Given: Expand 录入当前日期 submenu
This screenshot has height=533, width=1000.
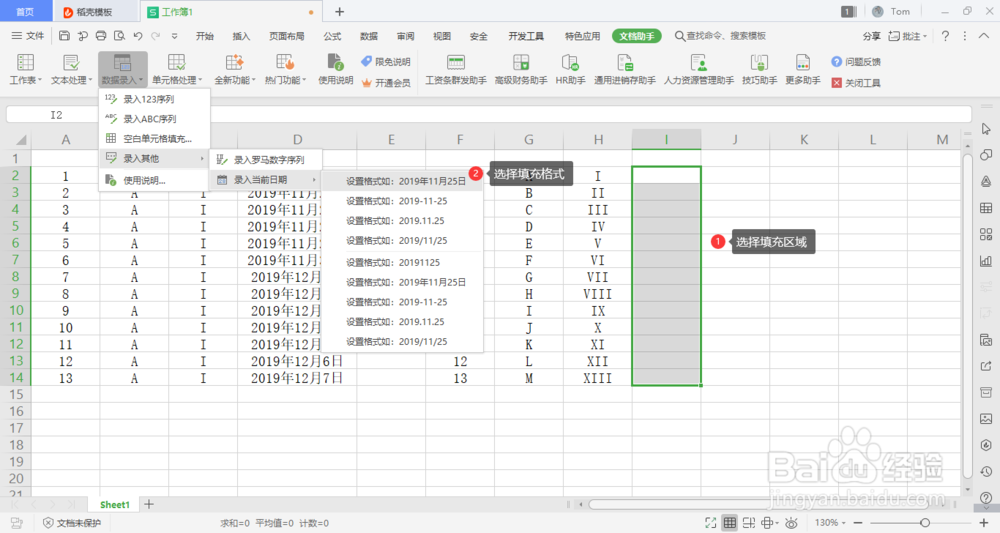Looking at the screenshot, I should 266,180.
